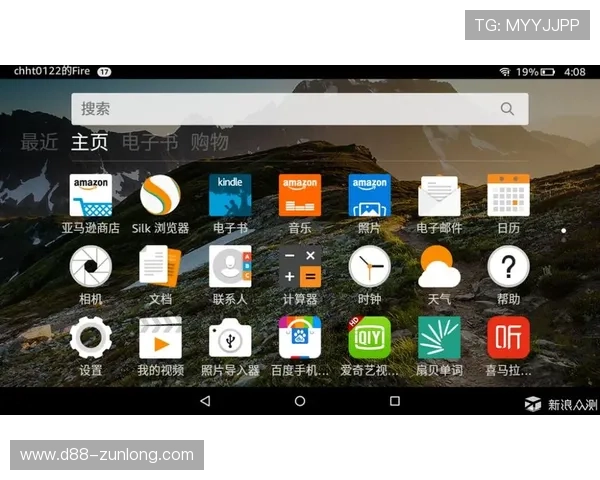Select the Shopping tab (购物)
Screen dimensions: 600x480
click(210, 143)
